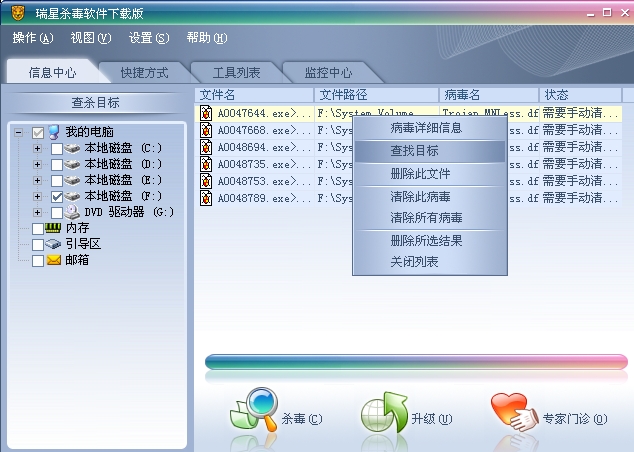
Task: Click the 文件路径 column header
Action: coord(376,95)
